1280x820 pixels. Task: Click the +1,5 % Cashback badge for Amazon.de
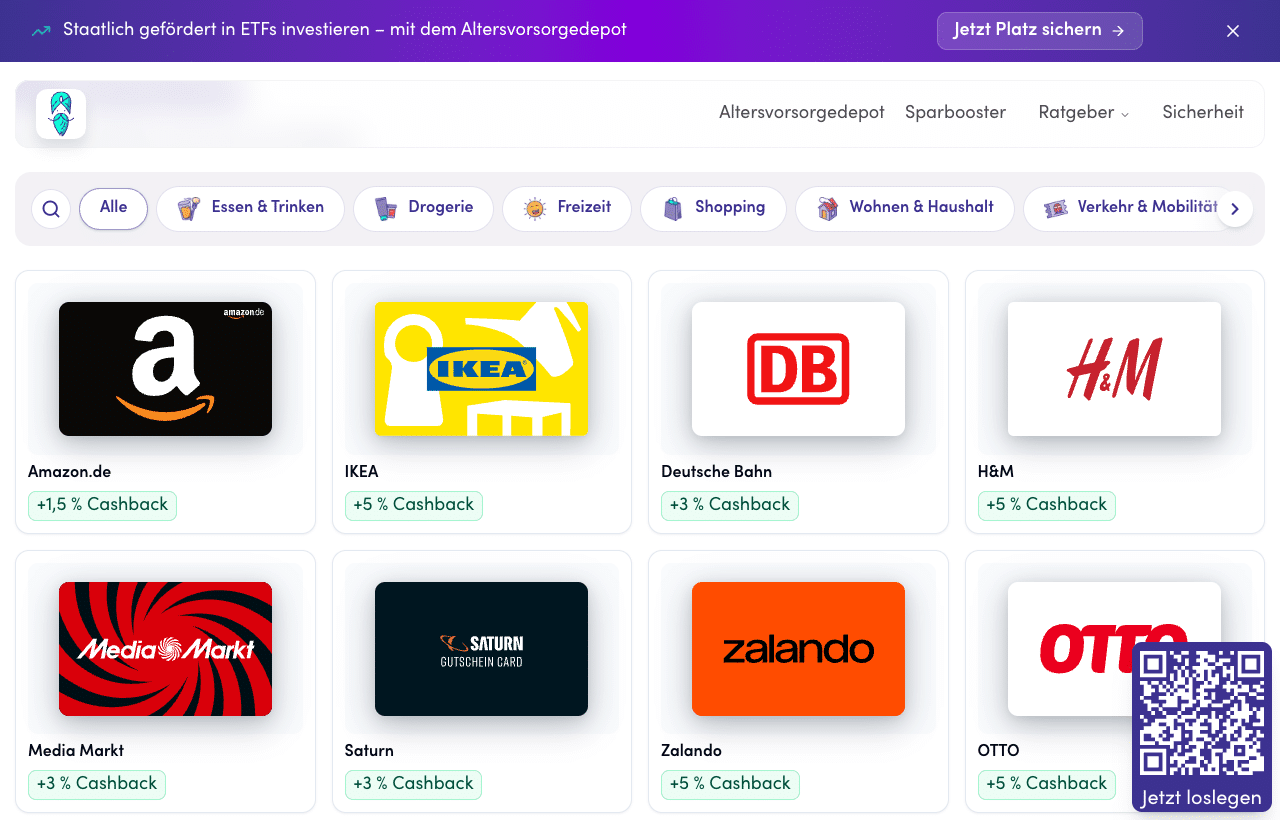tap(102, 505)
